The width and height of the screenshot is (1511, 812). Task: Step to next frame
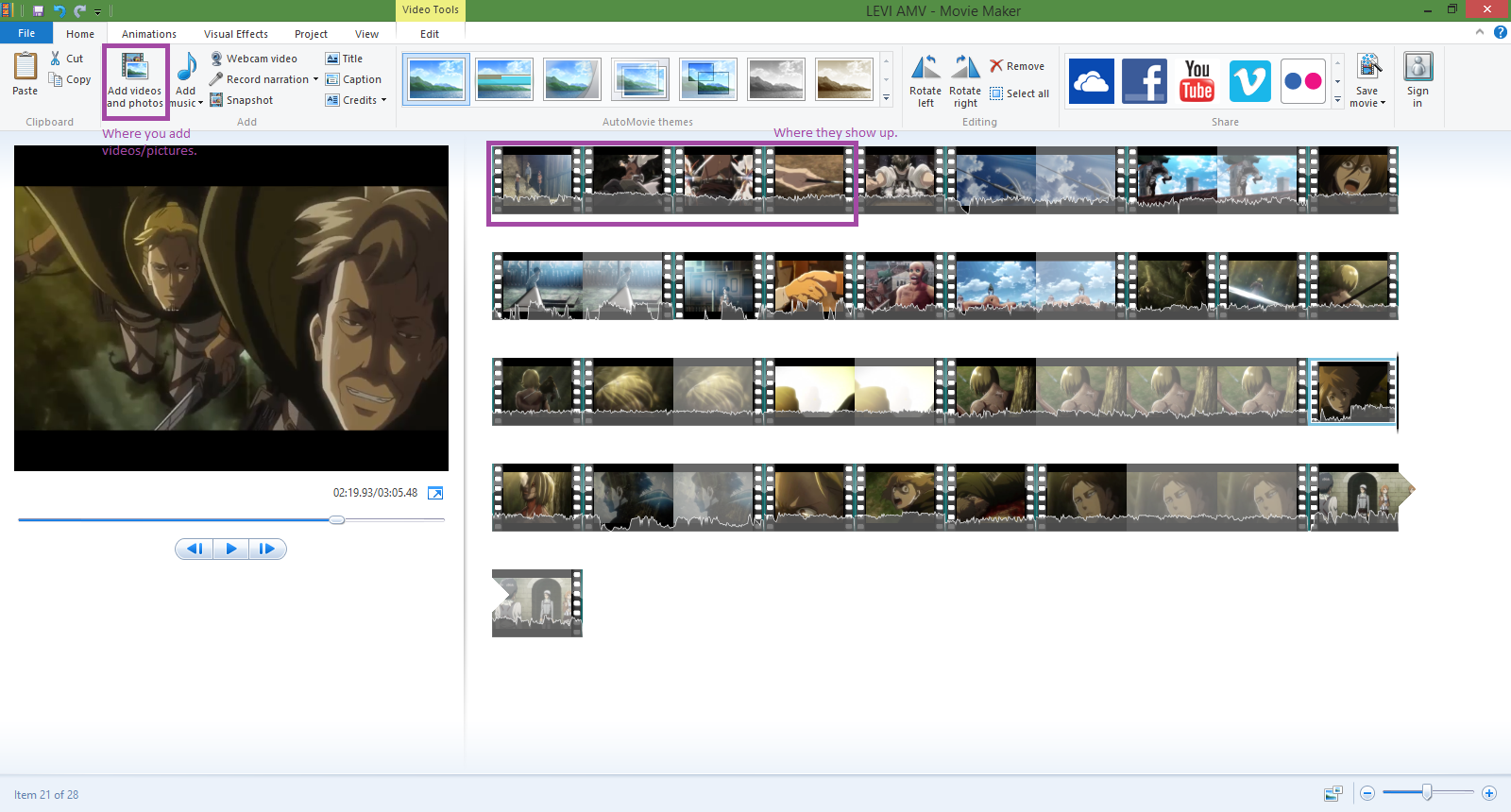267,549
